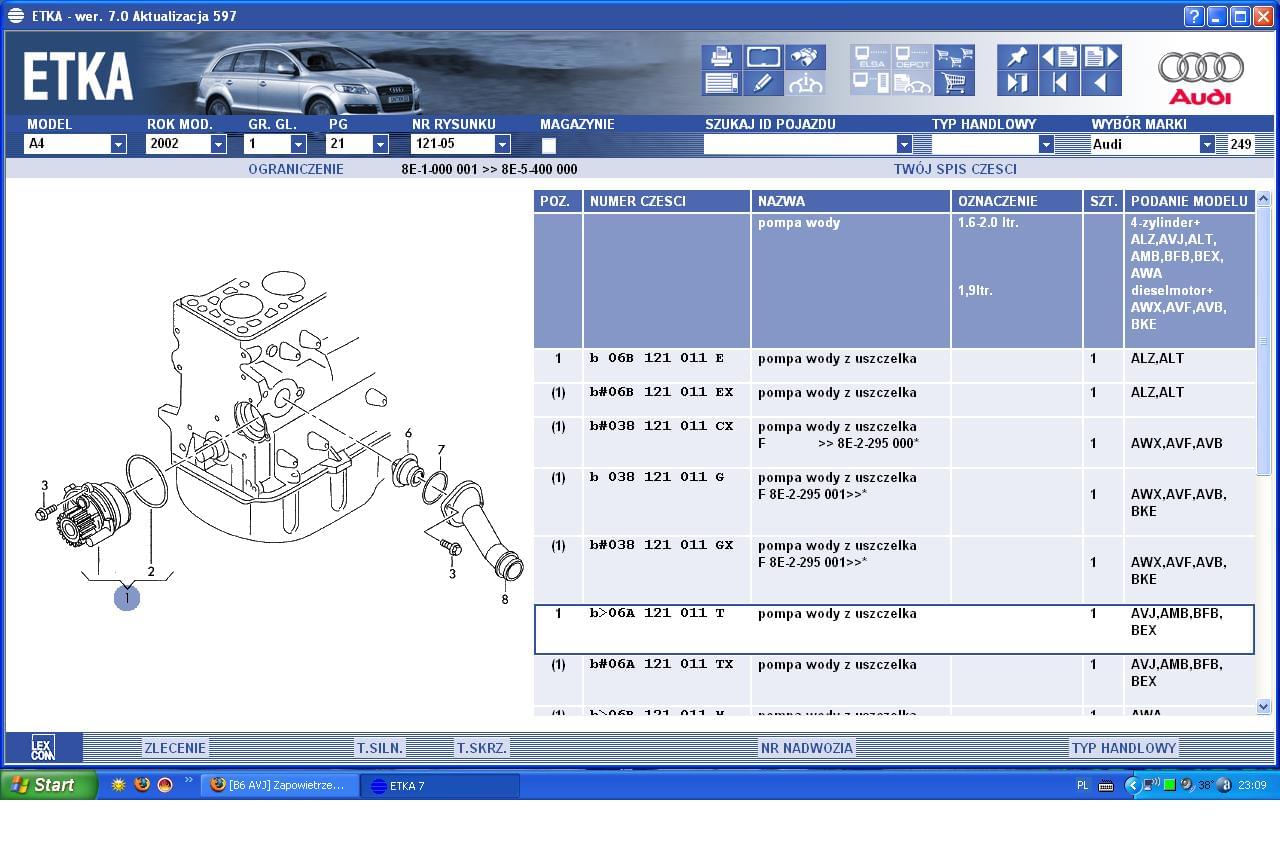Select part row 06B 121 011 EX
The image size is (1280, 862).
pyautogui.click(x=894, y=399)
